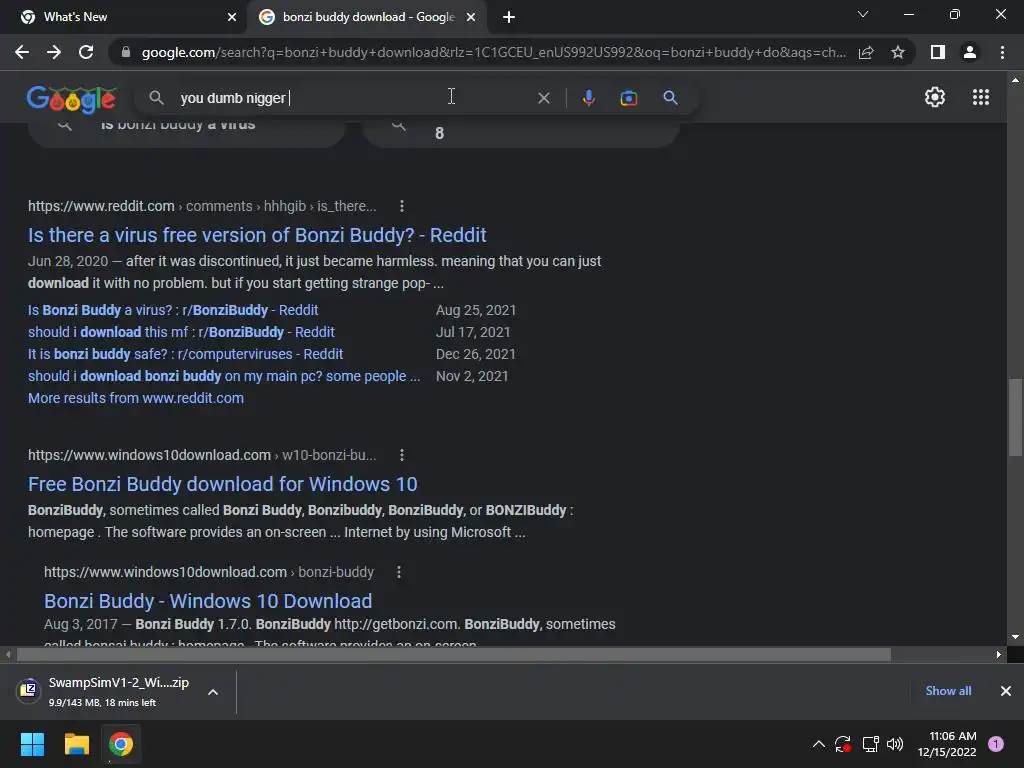Open the notification badge icon

[x=996, y=744]
